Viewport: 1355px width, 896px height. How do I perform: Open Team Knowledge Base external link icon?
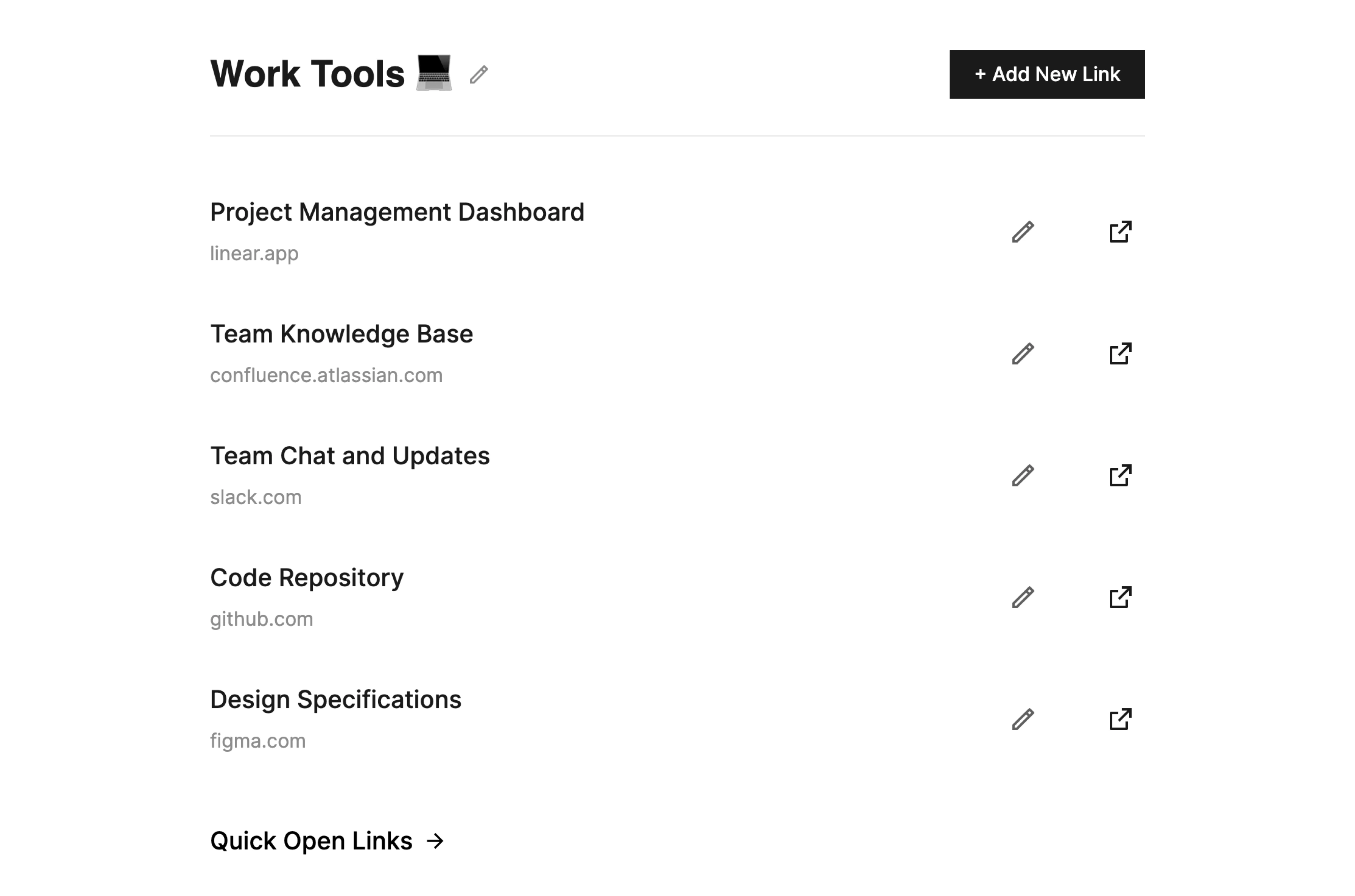[1120, 354]
